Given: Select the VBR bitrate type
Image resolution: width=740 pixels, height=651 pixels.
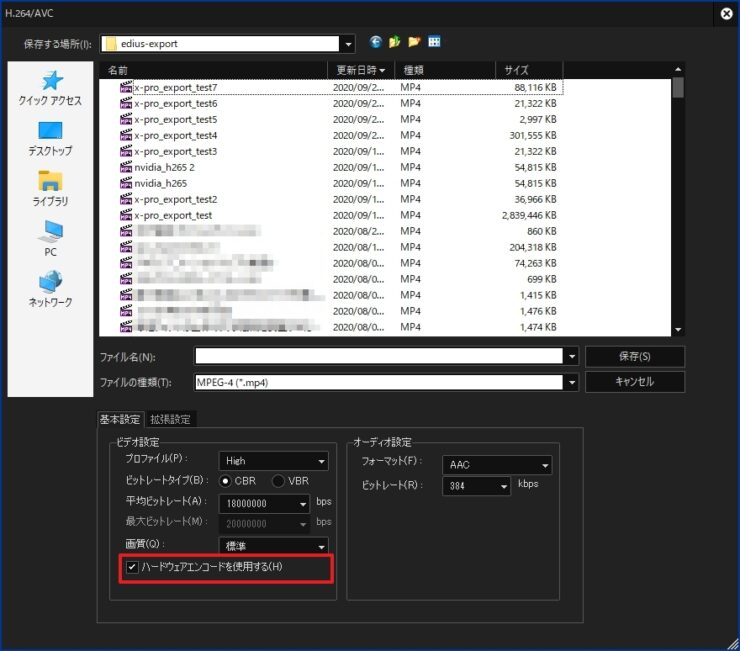Looking at the screenshot, I should click(x=279, y=482).
